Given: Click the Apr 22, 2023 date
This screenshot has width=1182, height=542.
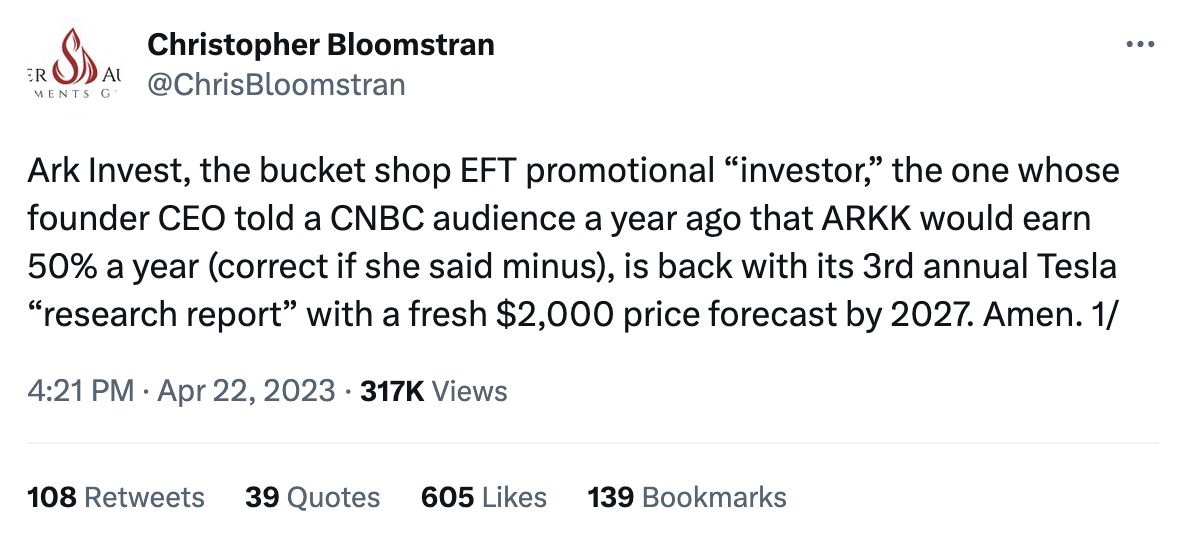Looking at the screenshot, I should pos(246,391).
